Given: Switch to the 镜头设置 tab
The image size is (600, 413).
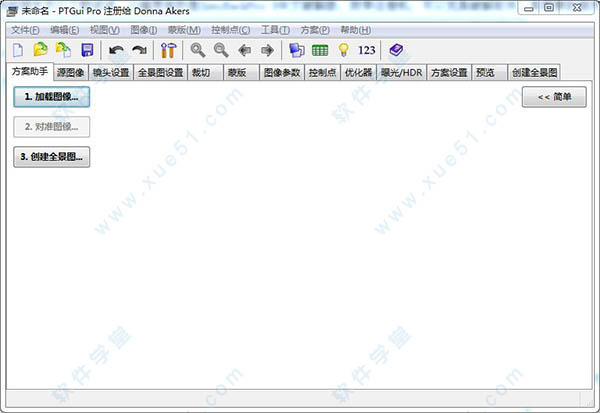Looking at the screenshot, I should (x=111, y=73).
